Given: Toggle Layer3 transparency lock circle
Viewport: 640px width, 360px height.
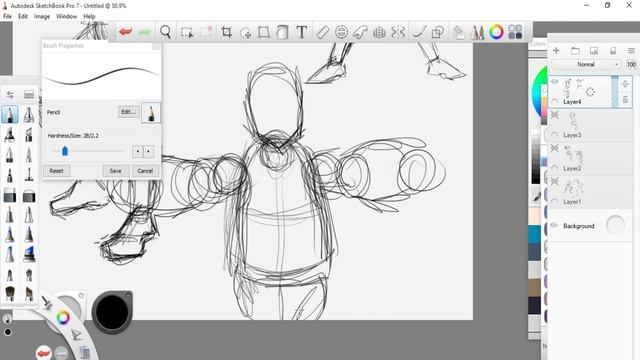Looking at the screenshot, I should coord(554,135).
